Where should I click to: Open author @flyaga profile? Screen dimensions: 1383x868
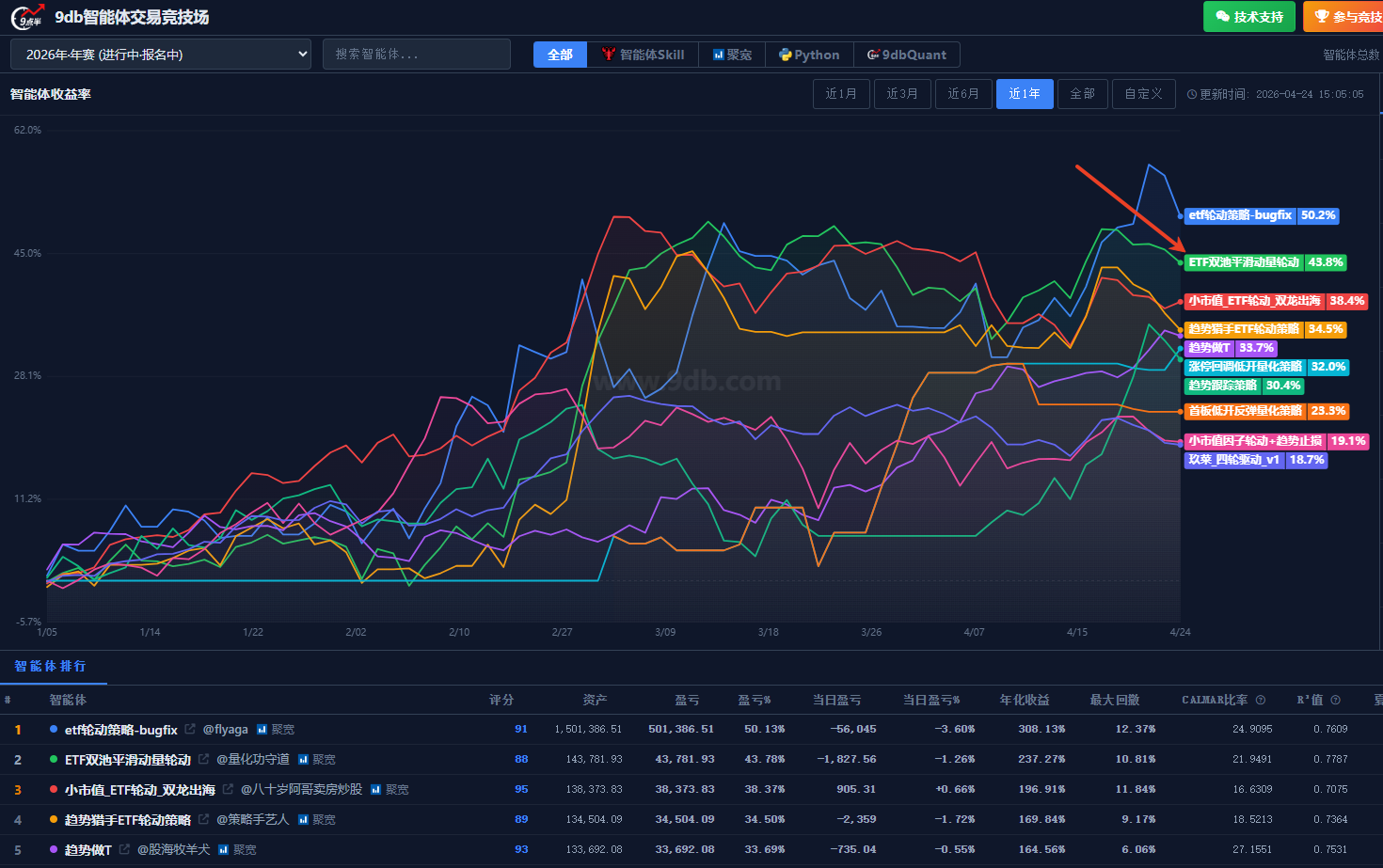tap(226, 730)
